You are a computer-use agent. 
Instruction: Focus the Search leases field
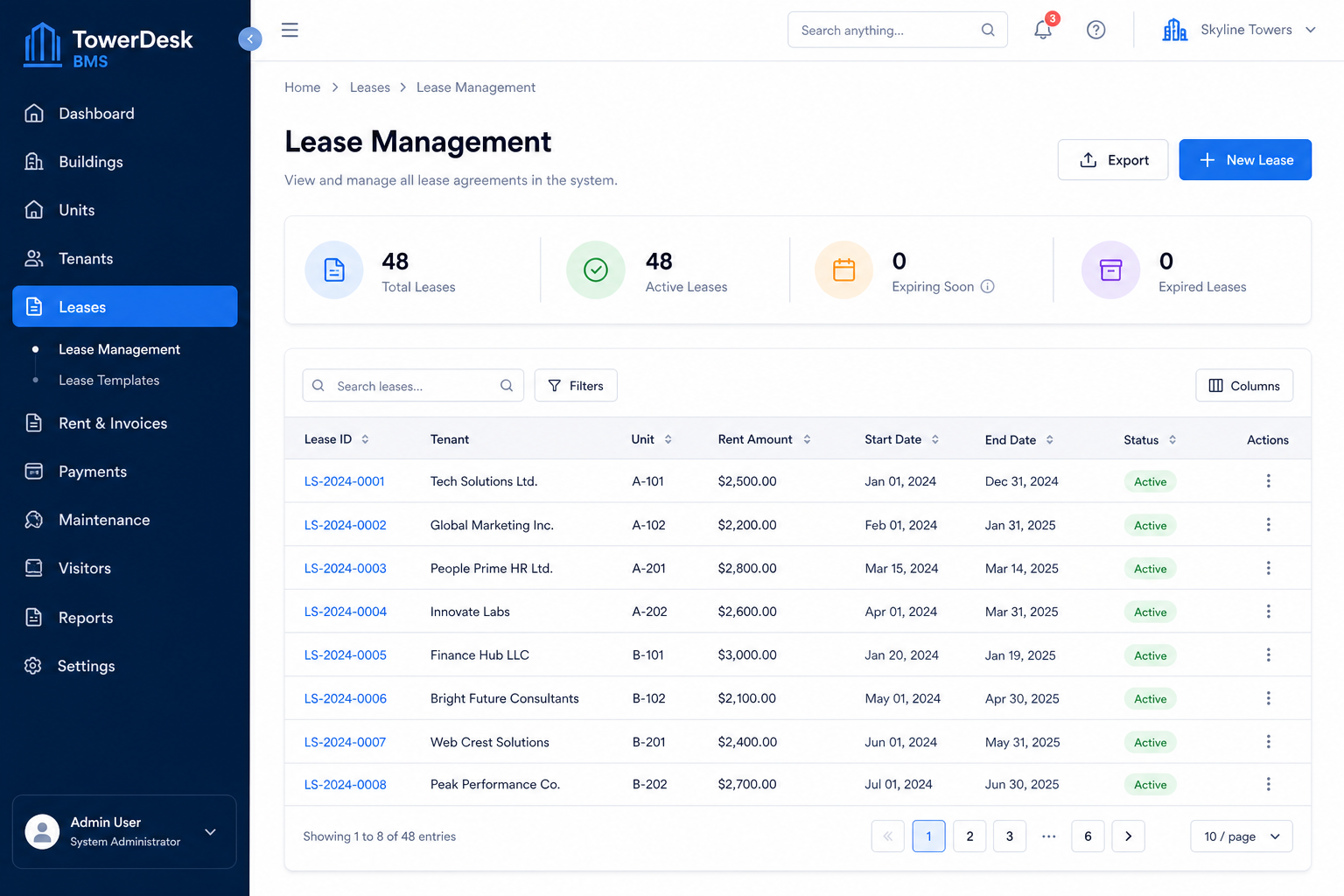(413, 386)
